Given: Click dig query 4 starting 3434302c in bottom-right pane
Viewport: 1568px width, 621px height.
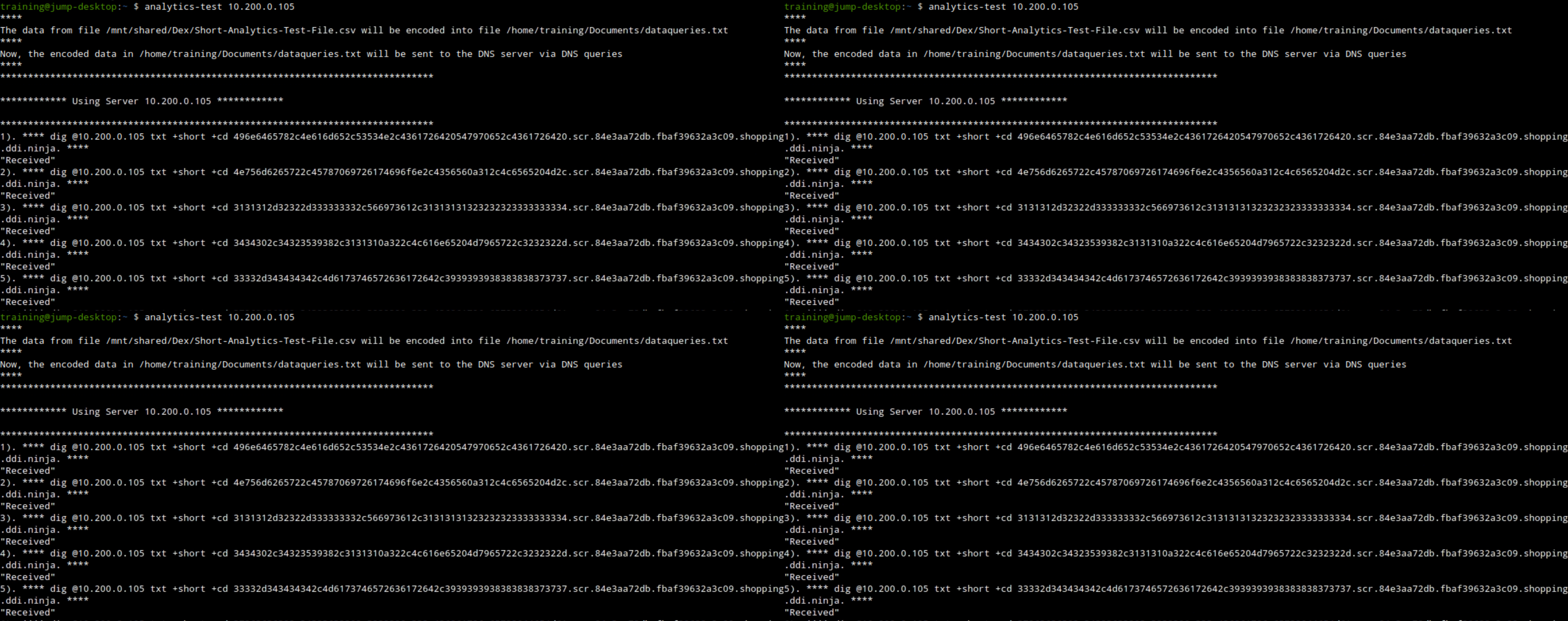Looking at the screenshot, I should coord(1184,554).
